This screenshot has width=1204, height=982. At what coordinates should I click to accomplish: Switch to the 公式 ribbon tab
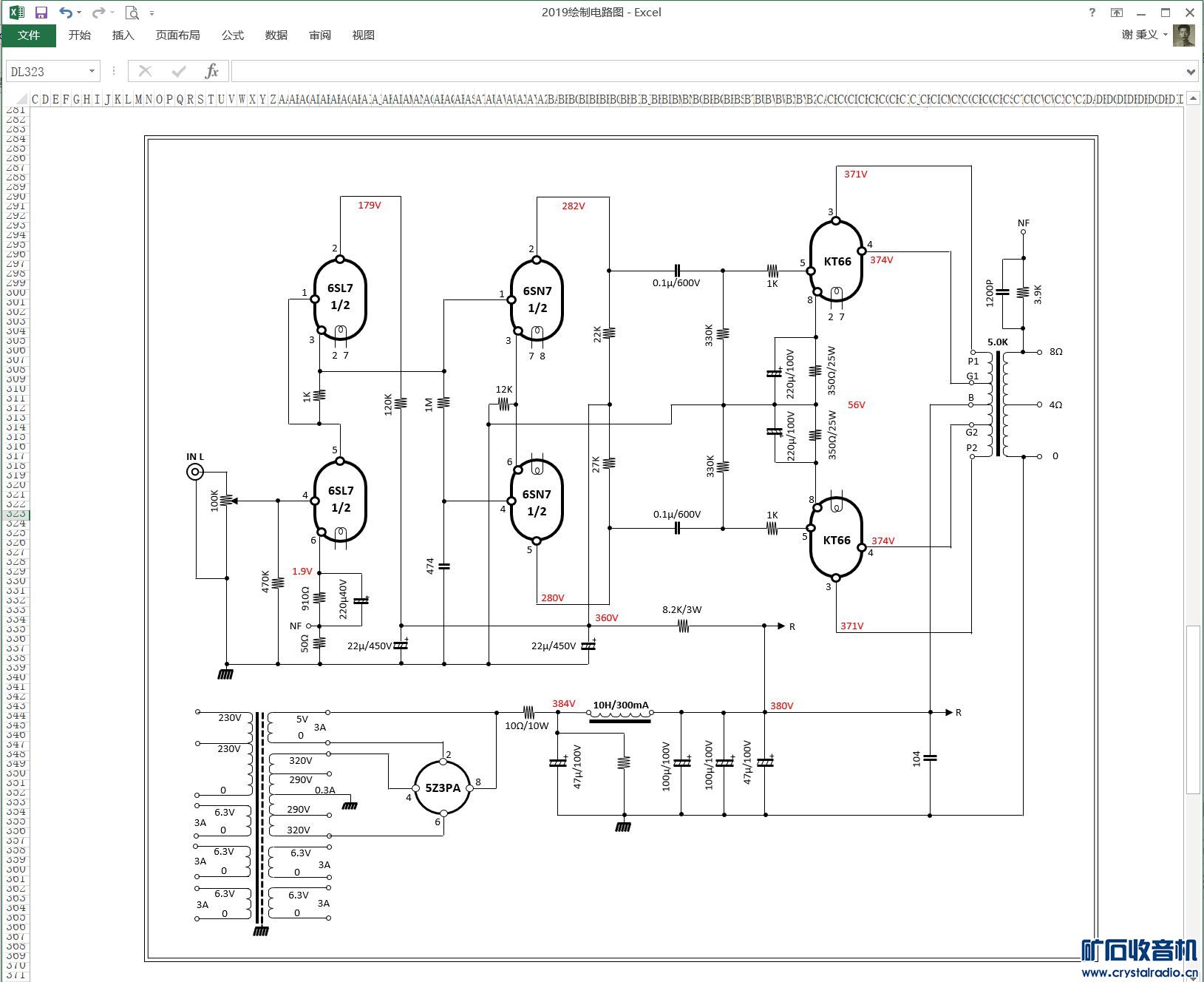(232, 35)
